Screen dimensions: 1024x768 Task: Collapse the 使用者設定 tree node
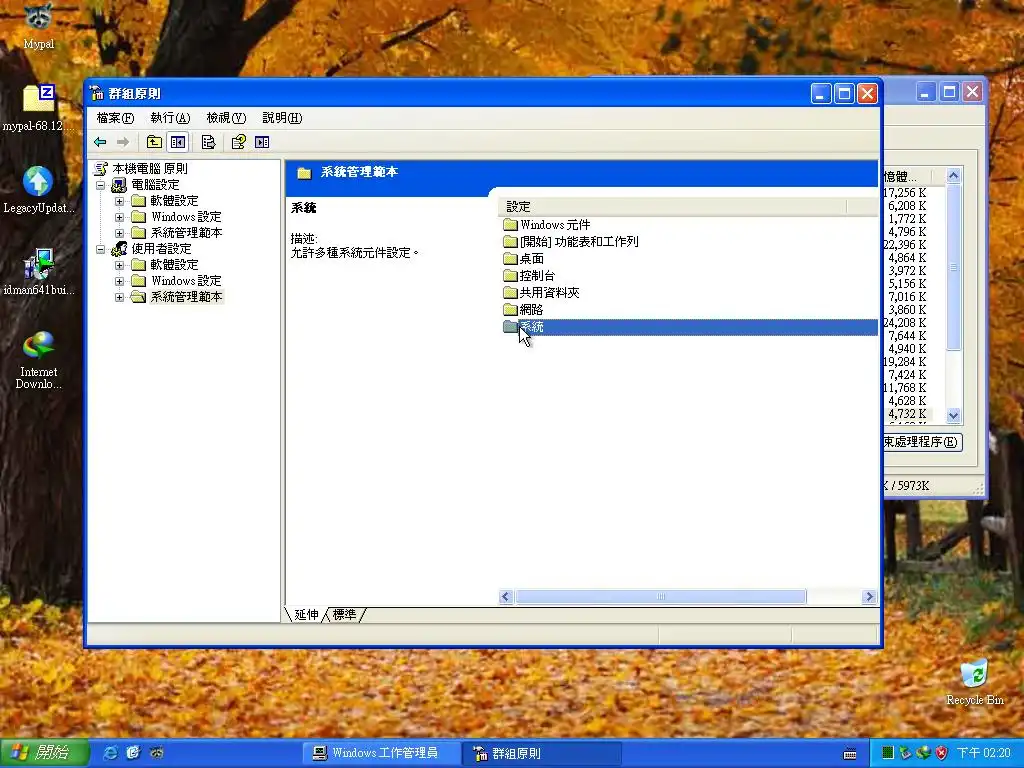coord(101,249)
